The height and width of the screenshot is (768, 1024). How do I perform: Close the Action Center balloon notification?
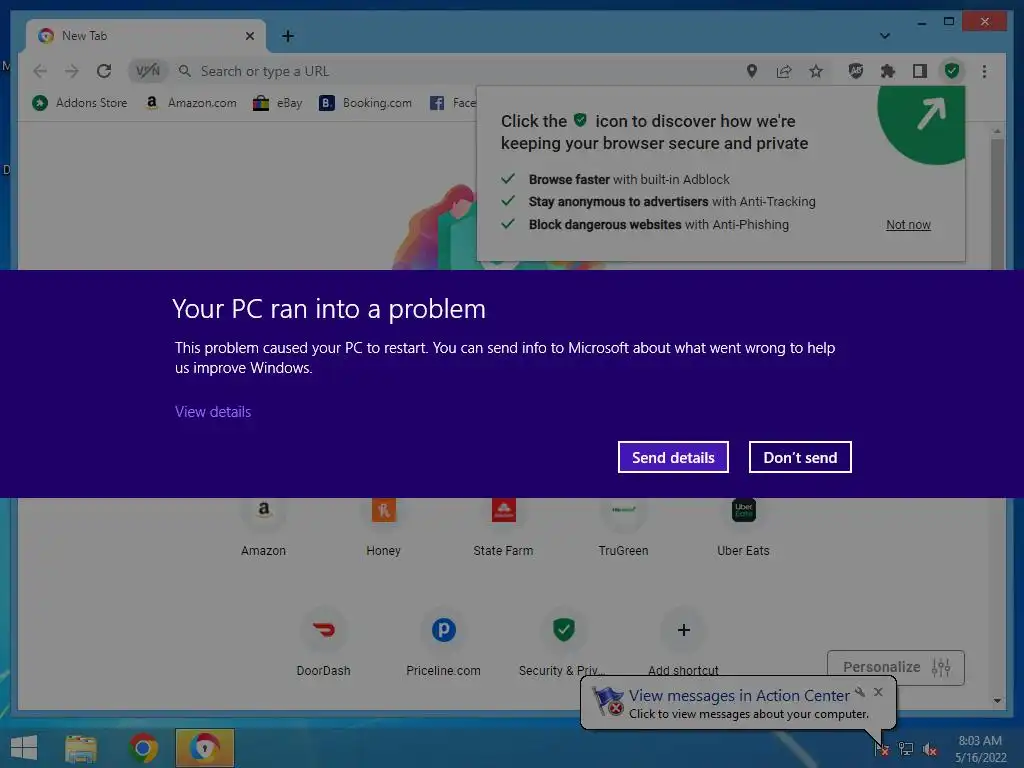click(x=878, y=692)
